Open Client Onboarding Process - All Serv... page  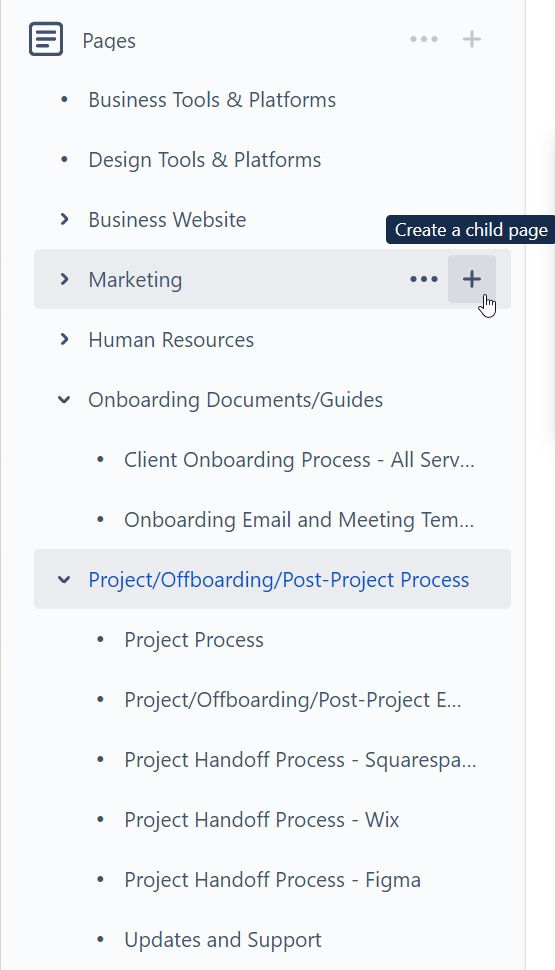tap(299, 460)
